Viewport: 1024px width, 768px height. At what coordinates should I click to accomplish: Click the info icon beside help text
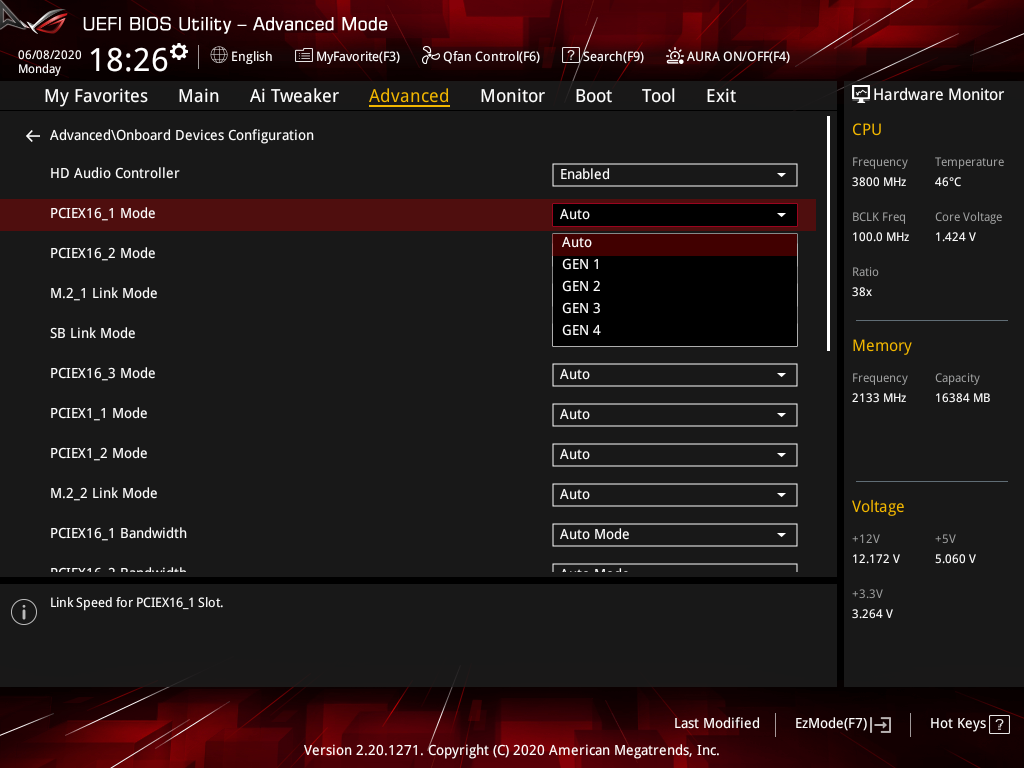pos(24,612)
